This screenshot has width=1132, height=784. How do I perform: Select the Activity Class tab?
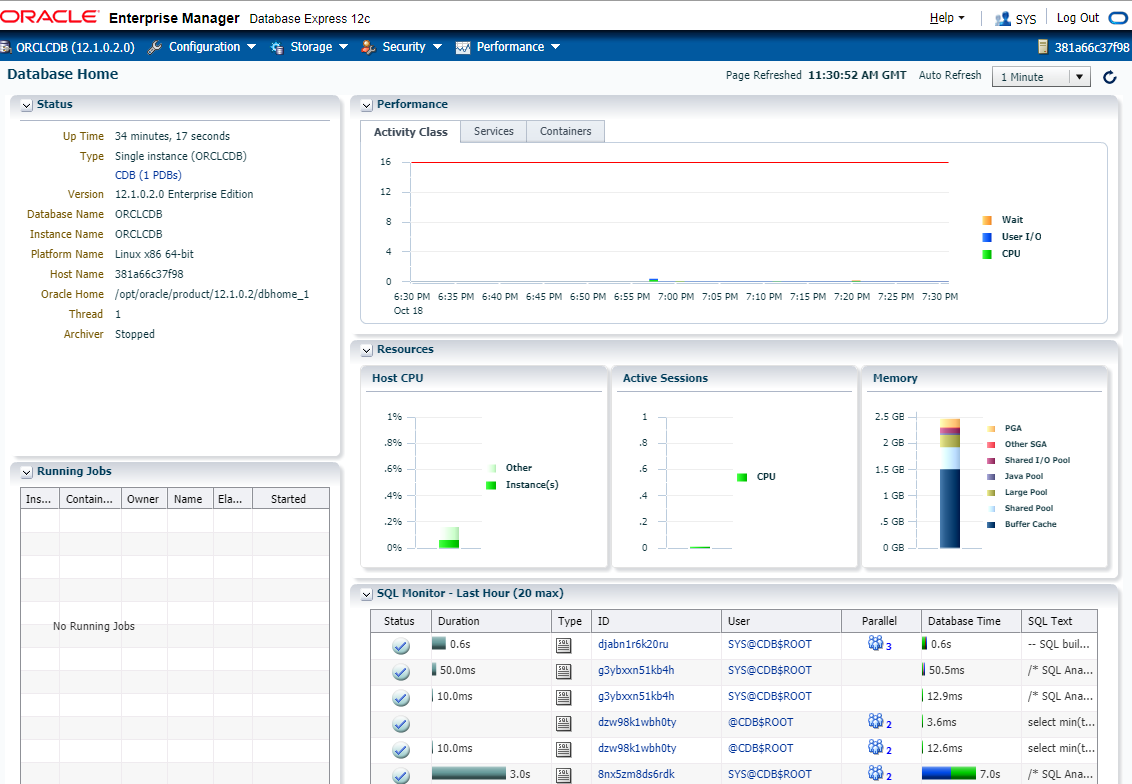pos(411,132)
